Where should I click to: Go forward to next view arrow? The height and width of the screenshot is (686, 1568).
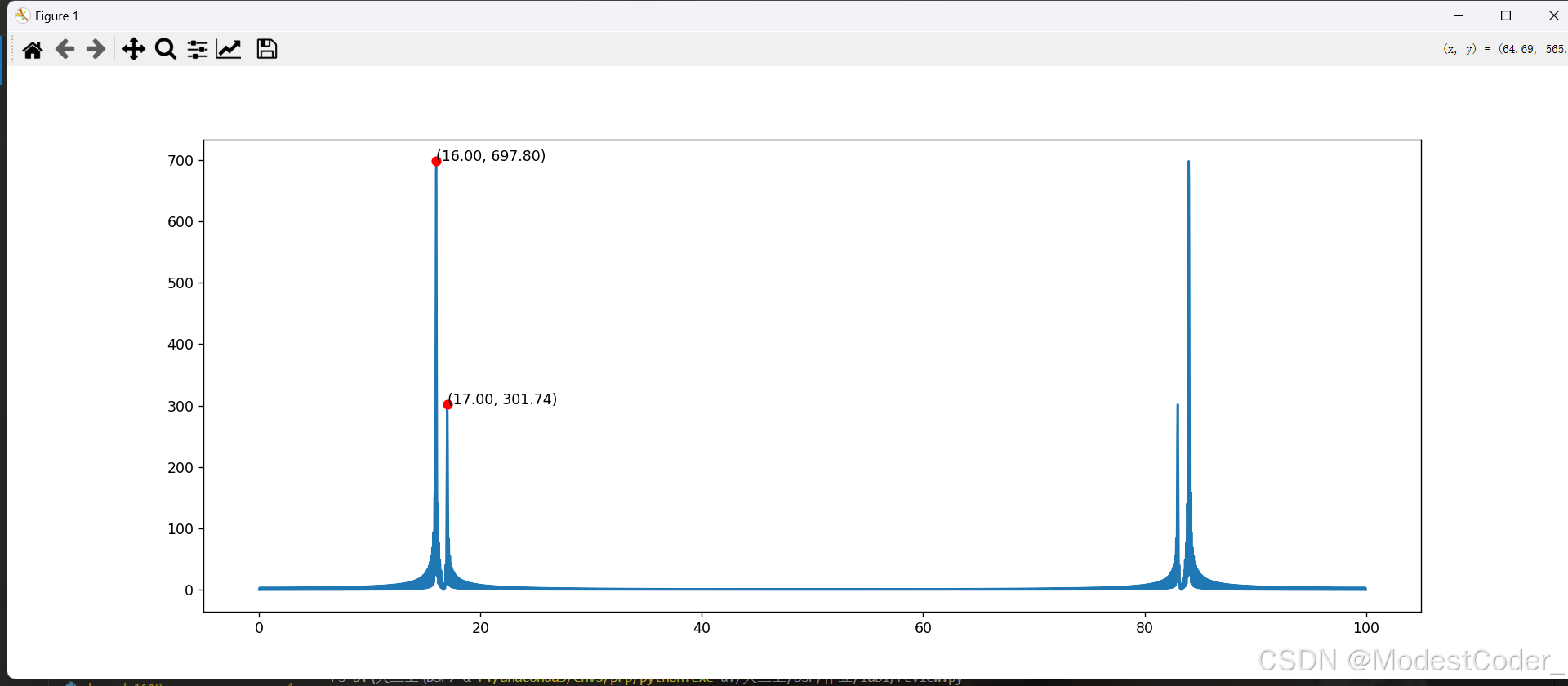tap(96, 50)
